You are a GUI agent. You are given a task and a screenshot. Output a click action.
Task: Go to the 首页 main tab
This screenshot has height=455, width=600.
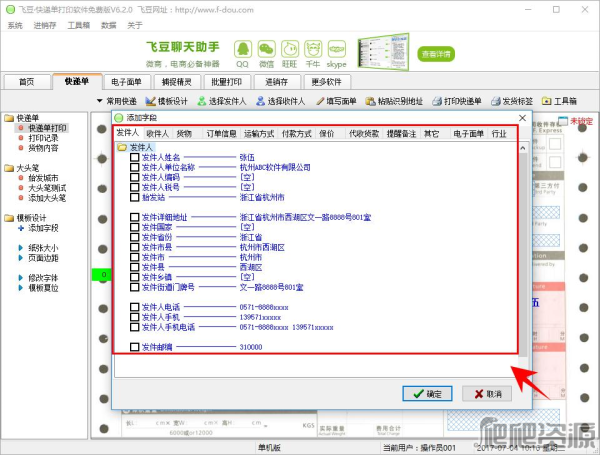click(27, 82)
